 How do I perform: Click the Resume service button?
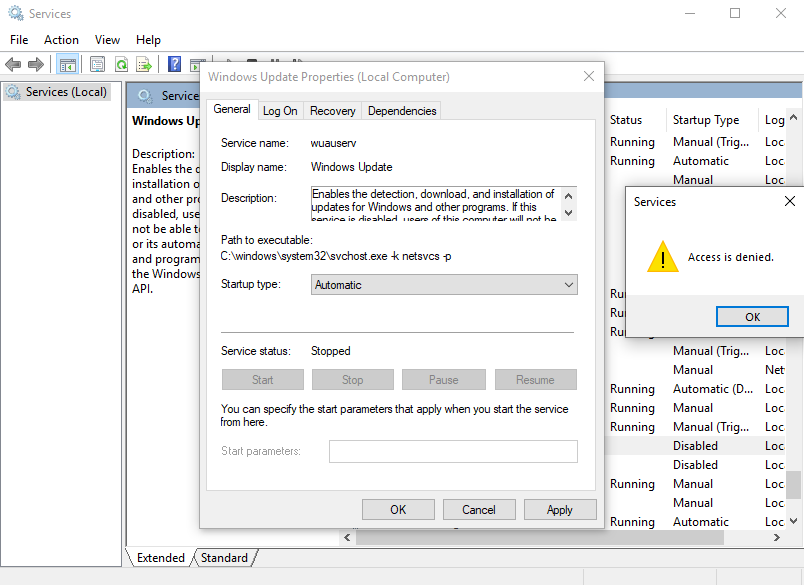535,379
